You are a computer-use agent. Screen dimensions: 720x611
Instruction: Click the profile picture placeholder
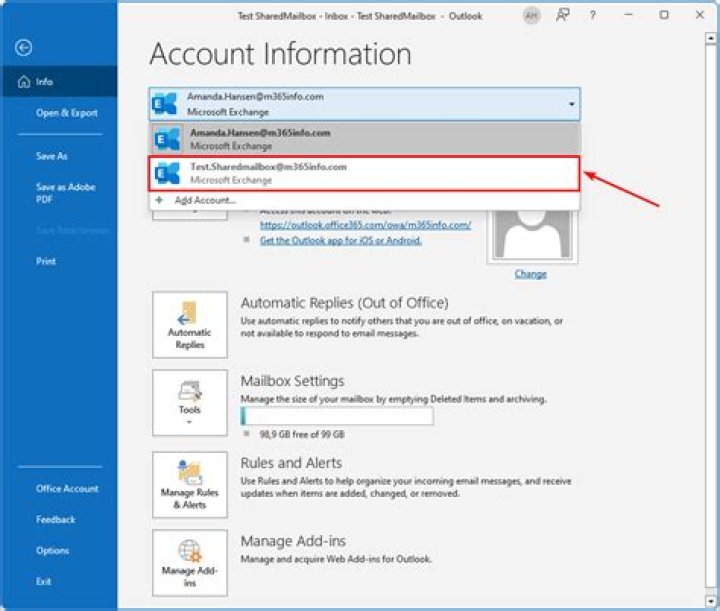tap(532, 235)
